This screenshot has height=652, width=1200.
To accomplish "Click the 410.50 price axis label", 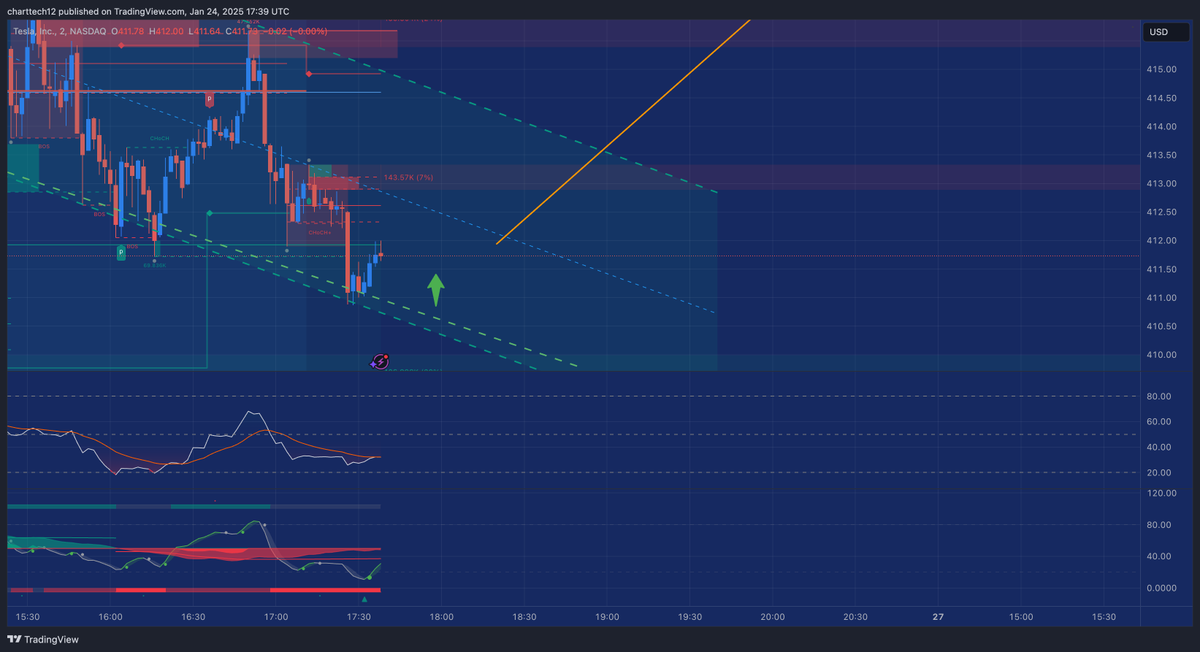I will coord(1161,326).
